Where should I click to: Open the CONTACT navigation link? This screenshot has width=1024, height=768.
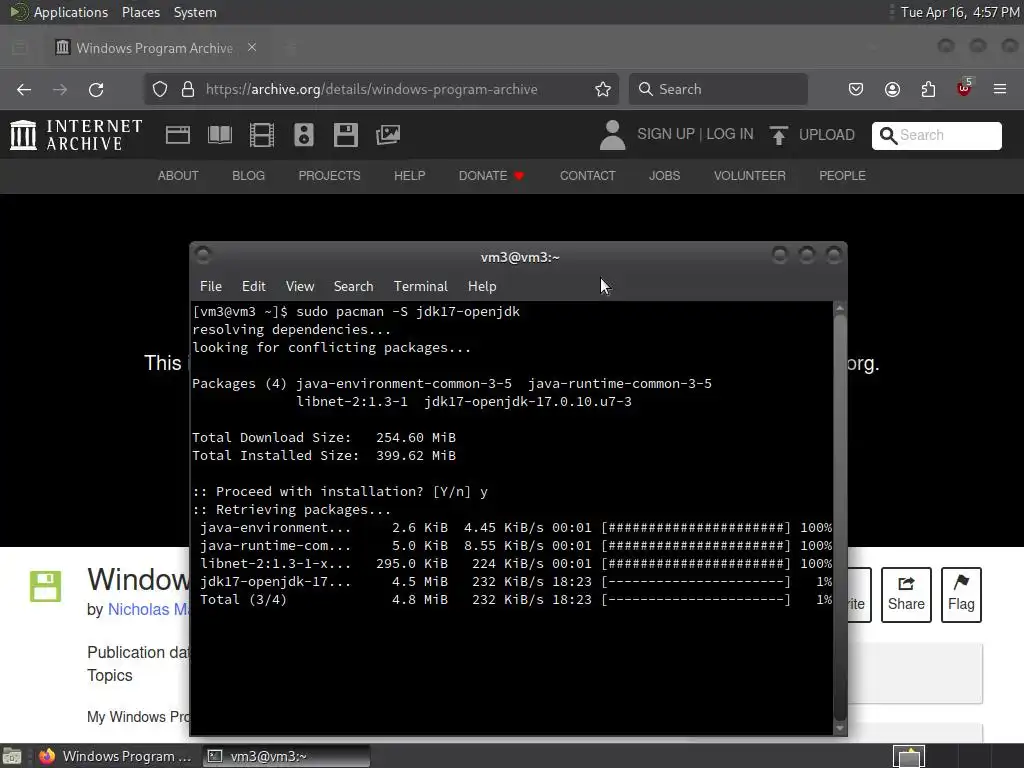click(x=587, y=176)
